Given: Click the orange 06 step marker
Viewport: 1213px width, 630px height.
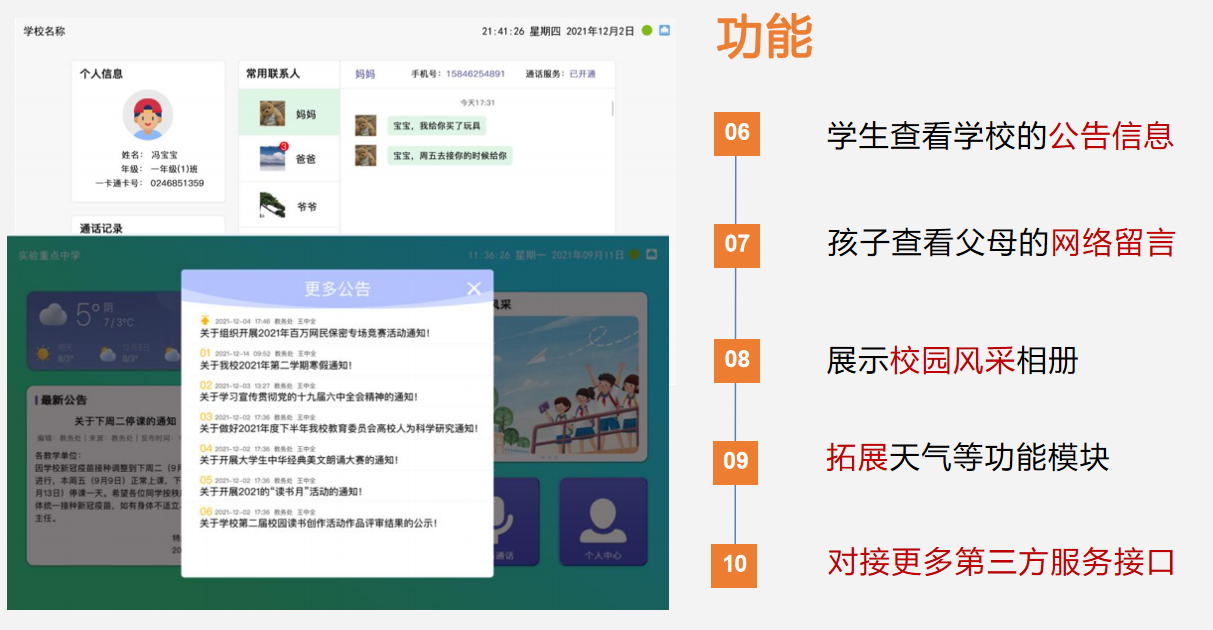Looking at the screenshot, I should [x=736, y=133].
